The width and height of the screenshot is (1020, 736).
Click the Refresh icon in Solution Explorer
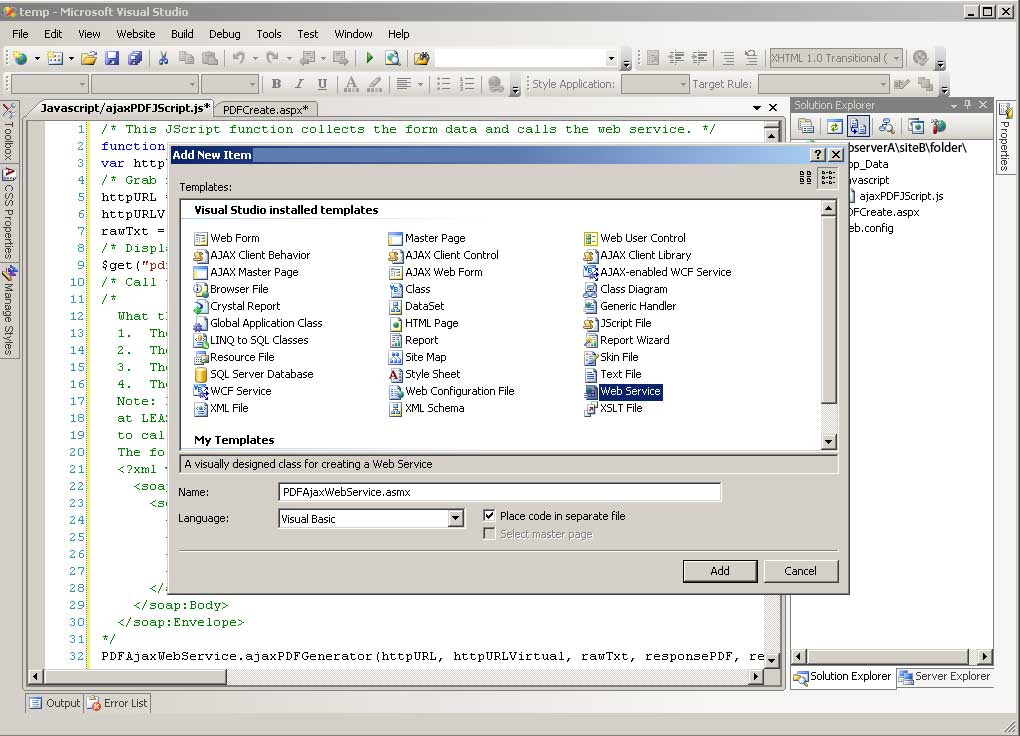coord(835,126)
